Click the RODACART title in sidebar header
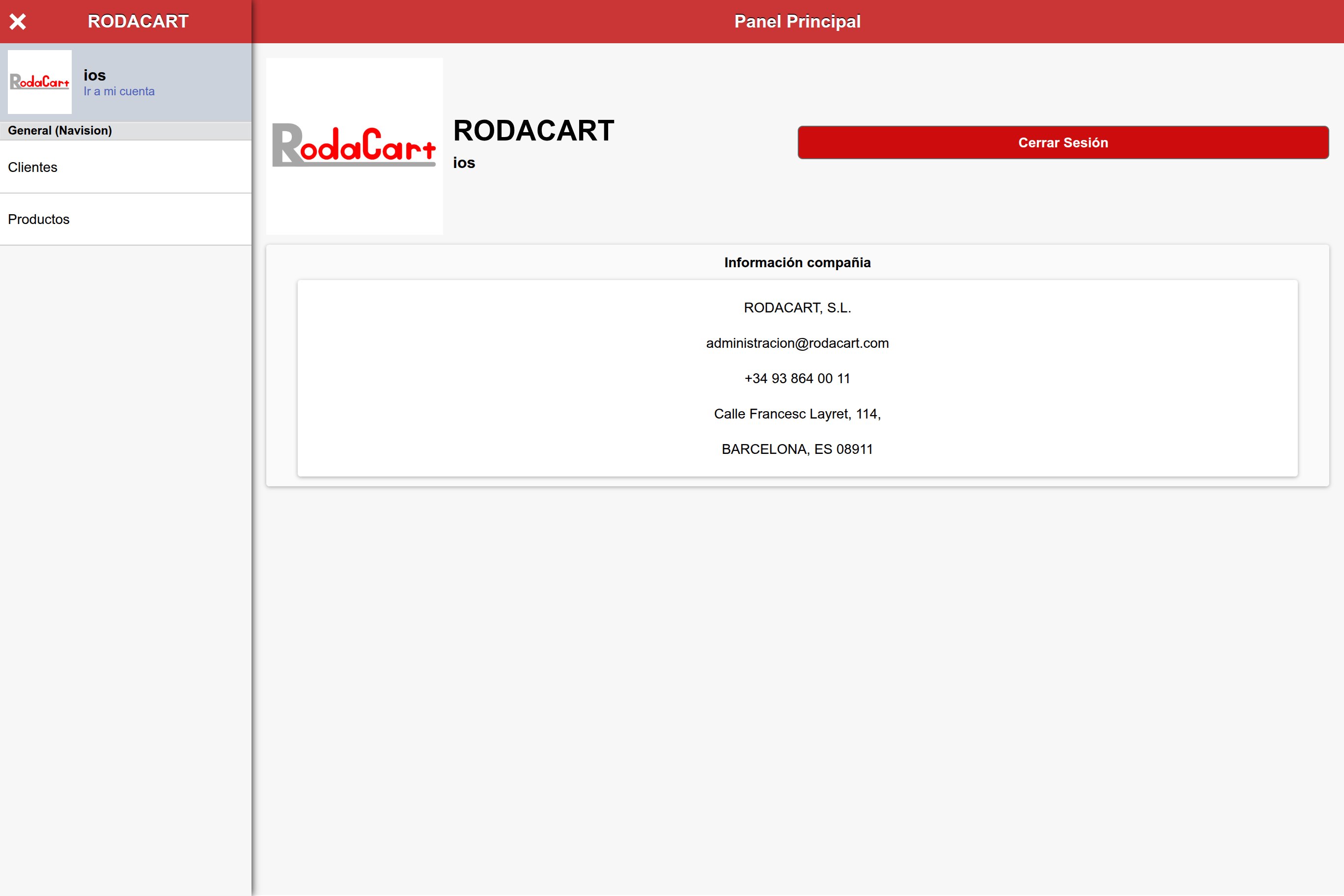1344x896 pixels. pyautogui.click(x=138, y=22)
